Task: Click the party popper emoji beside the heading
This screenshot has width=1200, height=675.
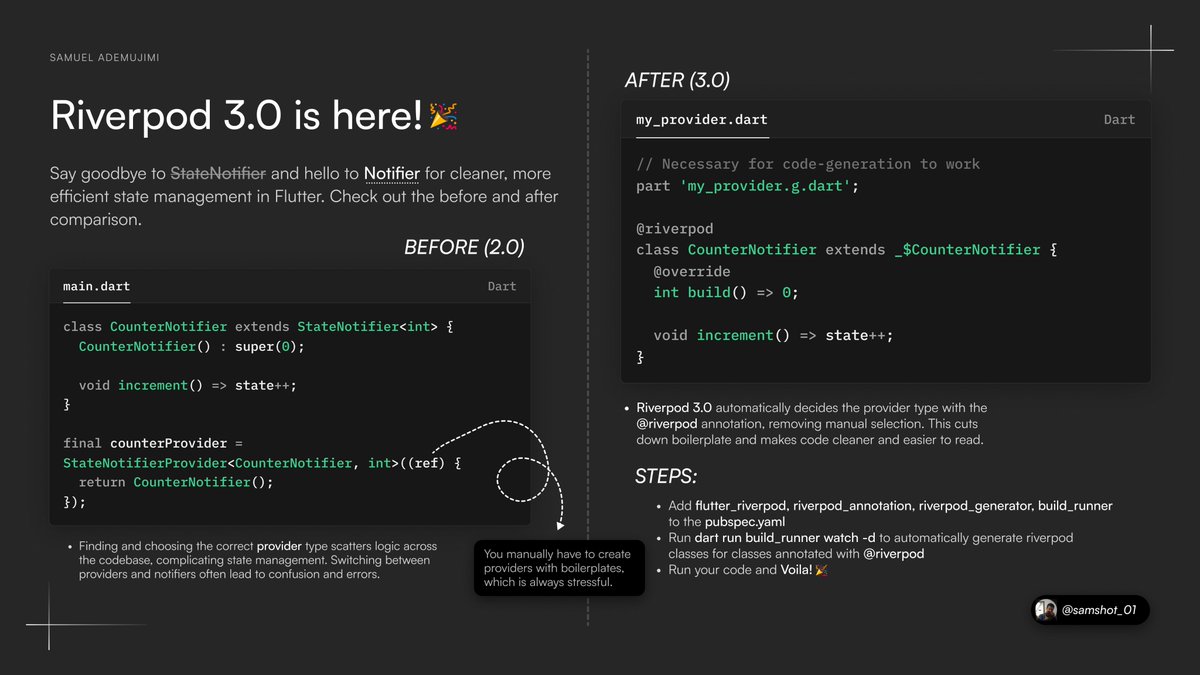Action: (x=443, y=117)
